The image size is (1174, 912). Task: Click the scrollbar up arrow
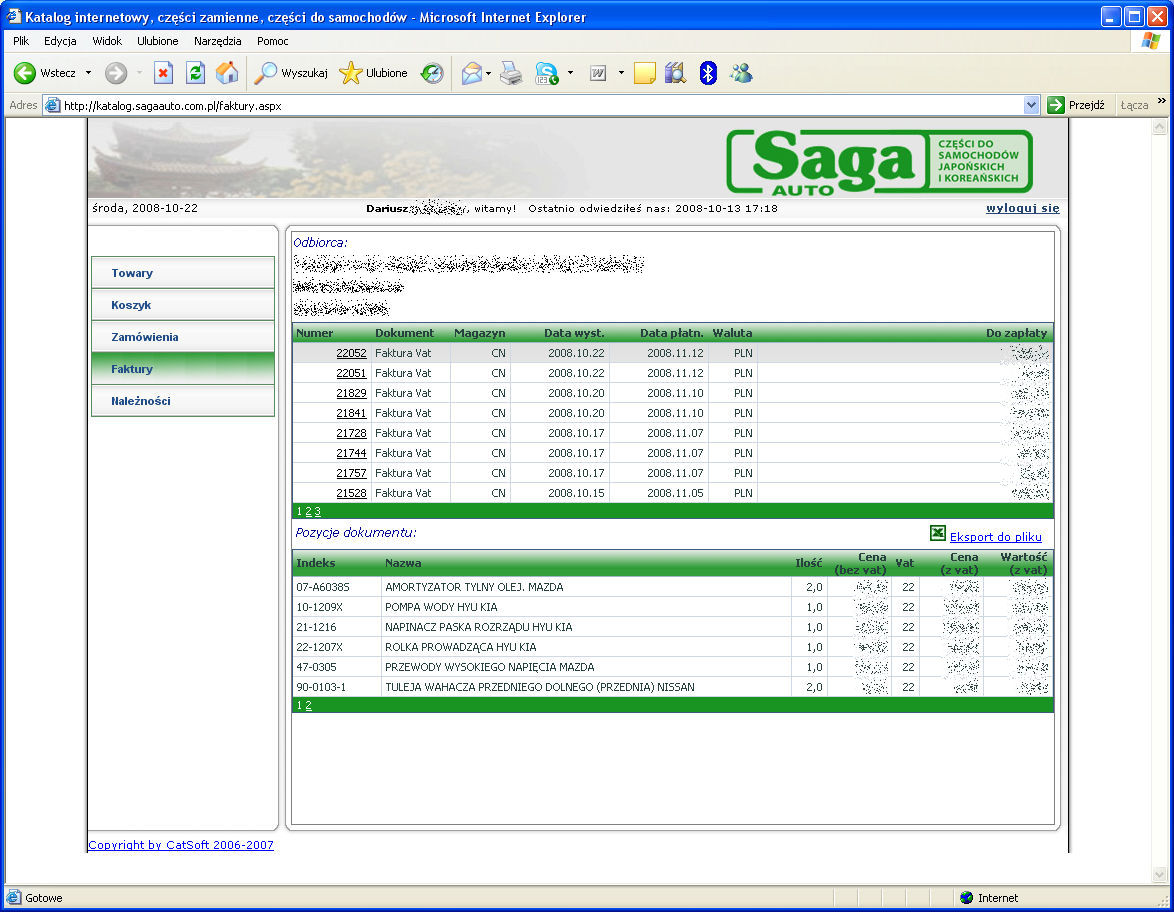point(1159,127)
